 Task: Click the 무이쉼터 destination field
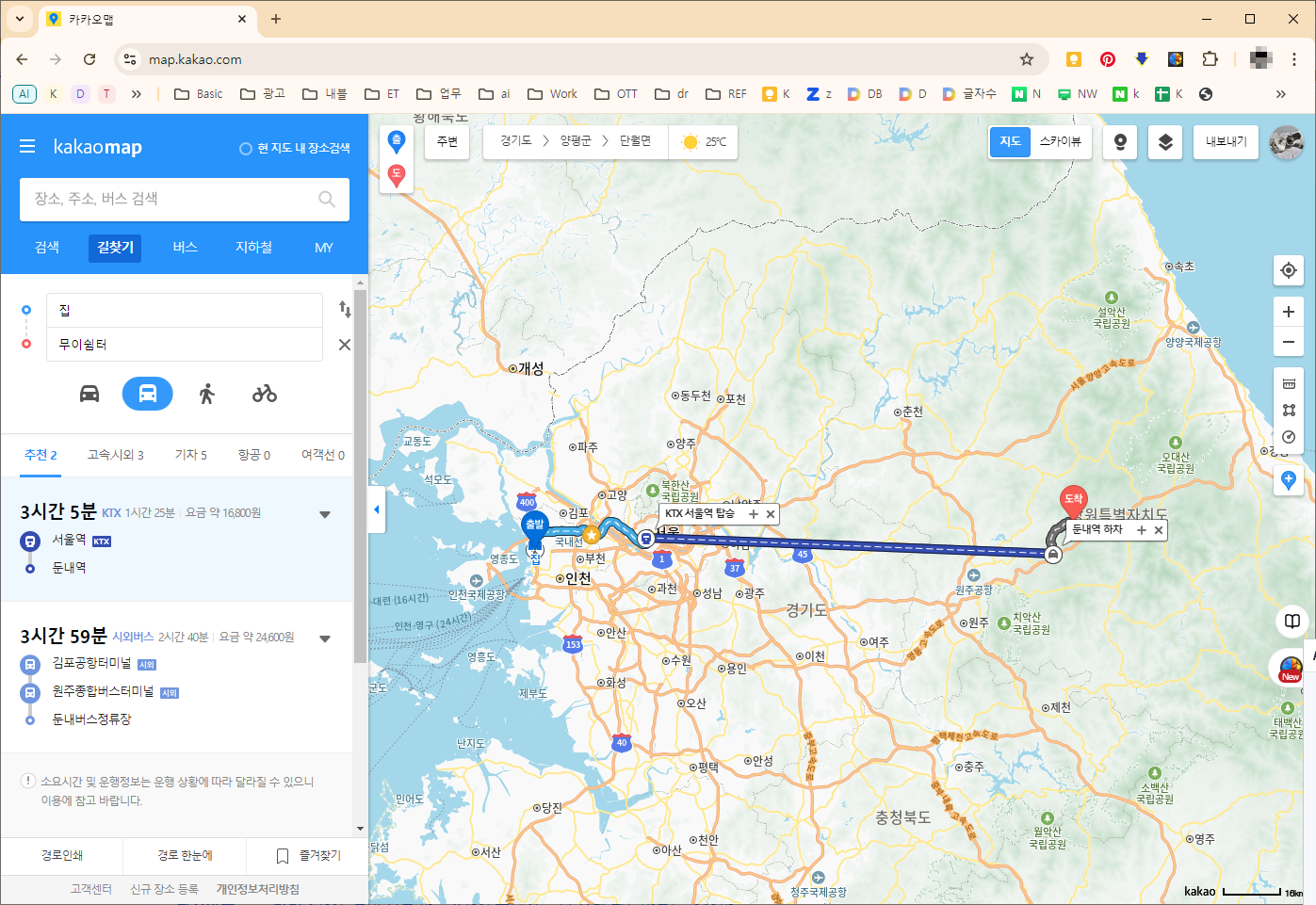[x=185, y=345]
